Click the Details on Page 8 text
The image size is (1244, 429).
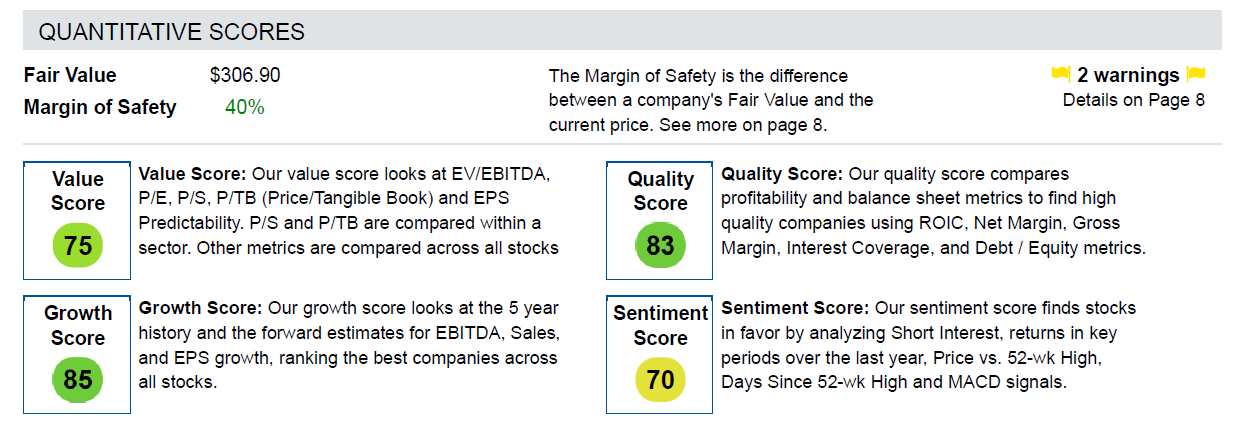(1134, 99)
